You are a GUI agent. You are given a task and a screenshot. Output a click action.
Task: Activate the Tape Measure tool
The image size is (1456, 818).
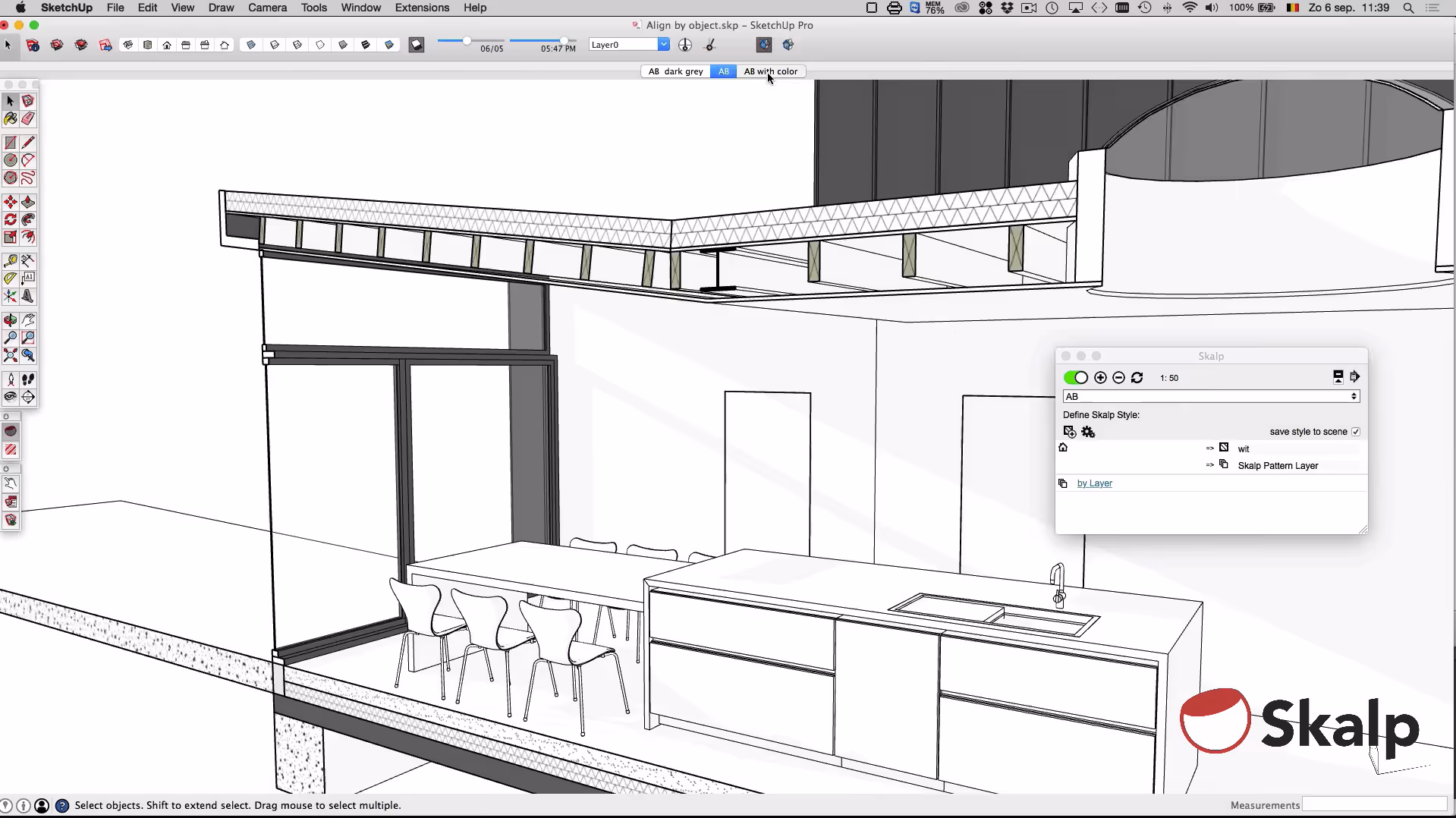10,260
